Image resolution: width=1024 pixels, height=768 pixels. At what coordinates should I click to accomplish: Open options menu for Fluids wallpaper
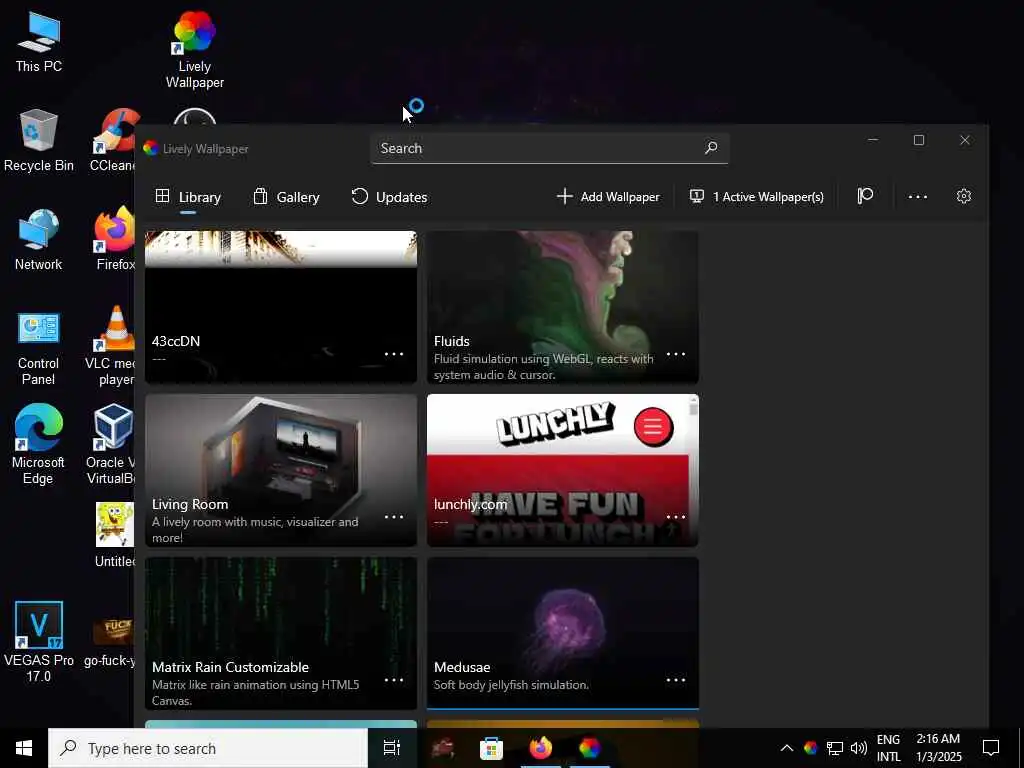pyautogui.click(x=676, y=354)
